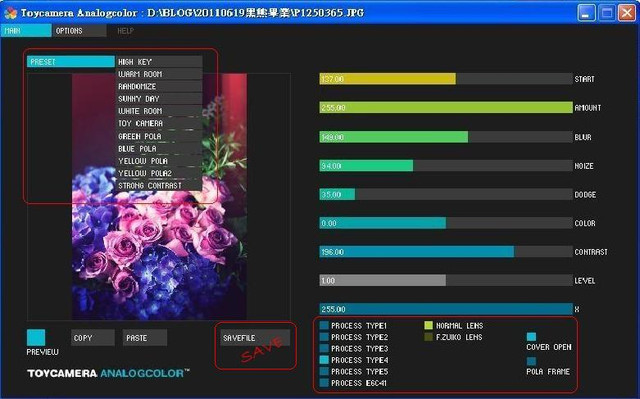Adjust the CONTRAST slider

tap(446, 252)
